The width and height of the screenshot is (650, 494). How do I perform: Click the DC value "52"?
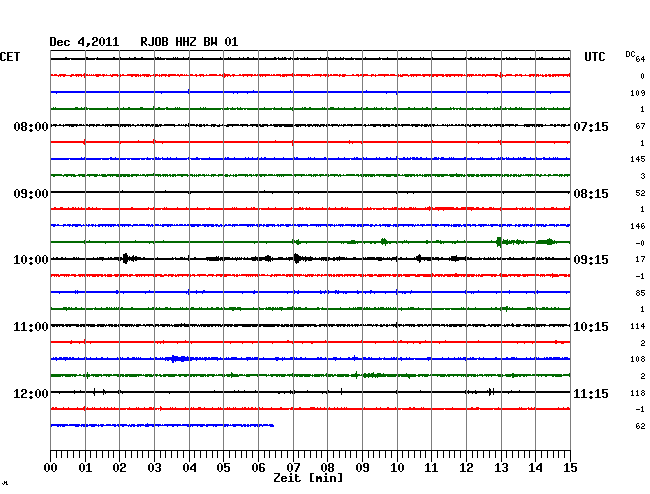[x=640, y=193]
